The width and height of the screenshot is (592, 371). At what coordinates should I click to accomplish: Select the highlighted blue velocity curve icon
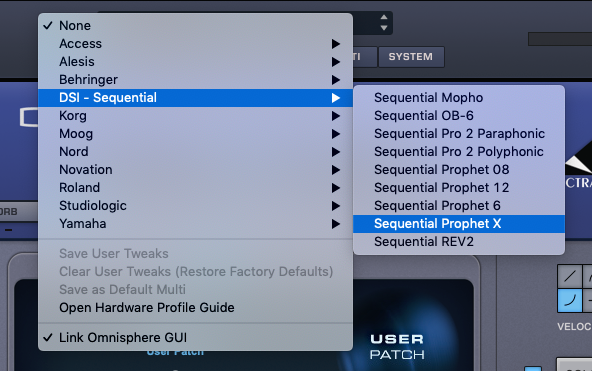coord(570,300)
